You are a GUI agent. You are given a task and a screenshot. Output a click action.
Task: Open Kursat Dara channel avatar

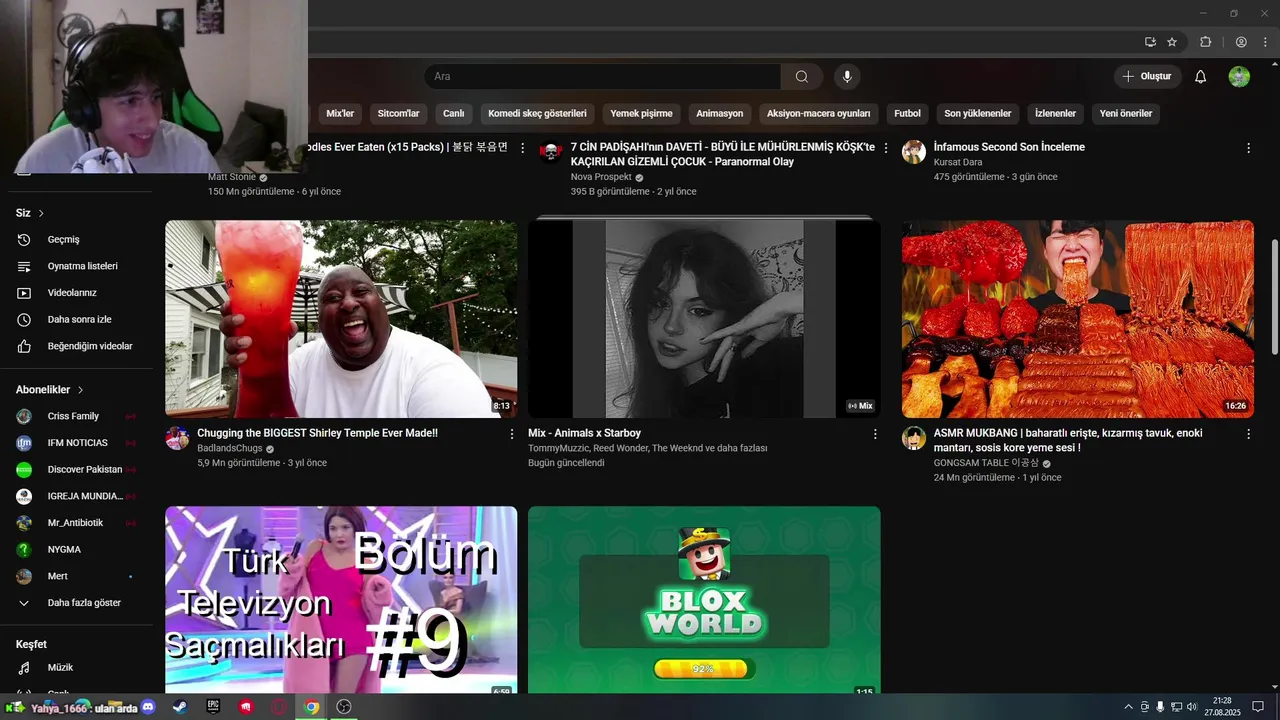(x=914, y=152)
